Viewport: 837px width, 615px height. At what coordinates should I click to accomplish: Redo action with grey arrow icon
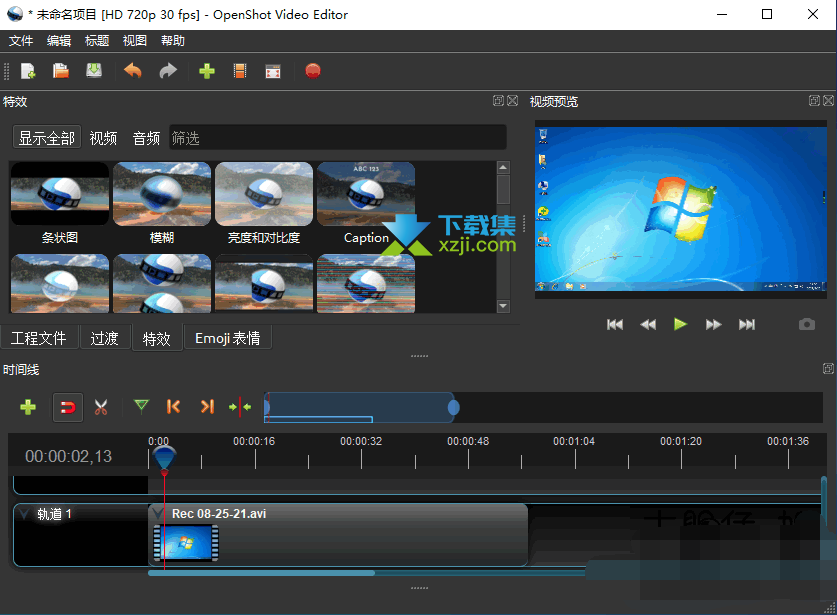point(168,71)
